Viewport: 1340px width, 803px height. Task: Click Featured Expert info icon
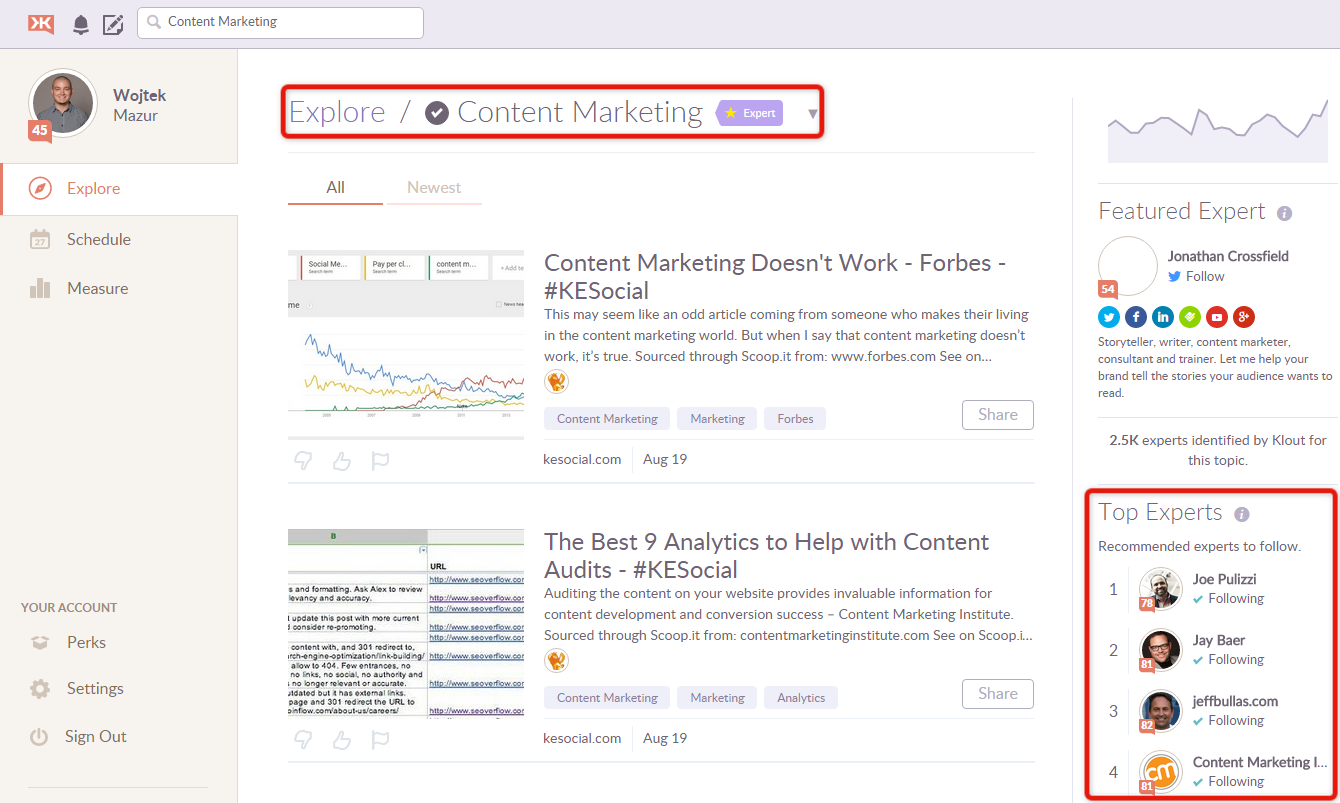tap(1285, 213)
